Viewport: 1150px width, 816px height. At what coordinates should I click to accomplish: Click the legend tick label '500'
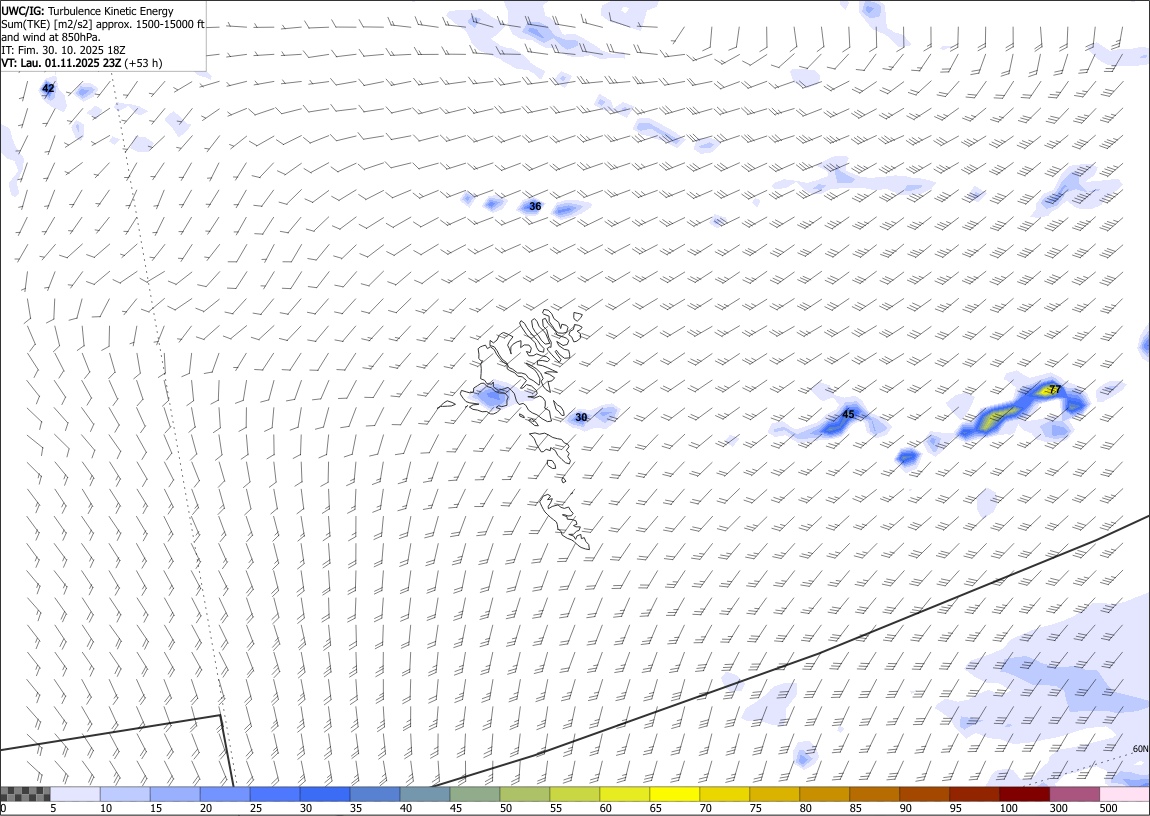click(x=1108, y=808)
